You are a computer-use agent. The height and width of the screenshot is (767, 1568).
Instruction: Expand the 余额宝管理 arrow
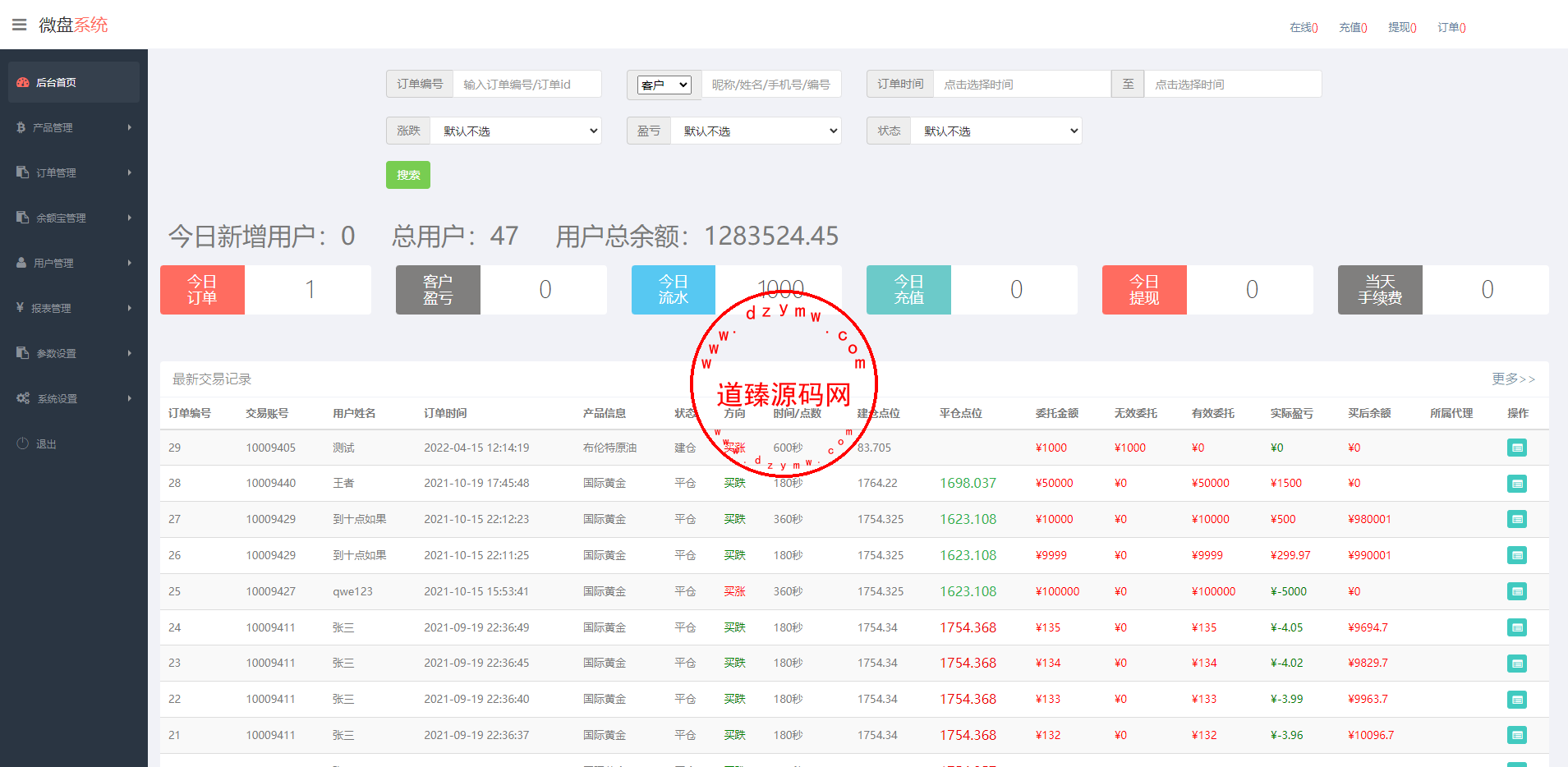point(130,218)
